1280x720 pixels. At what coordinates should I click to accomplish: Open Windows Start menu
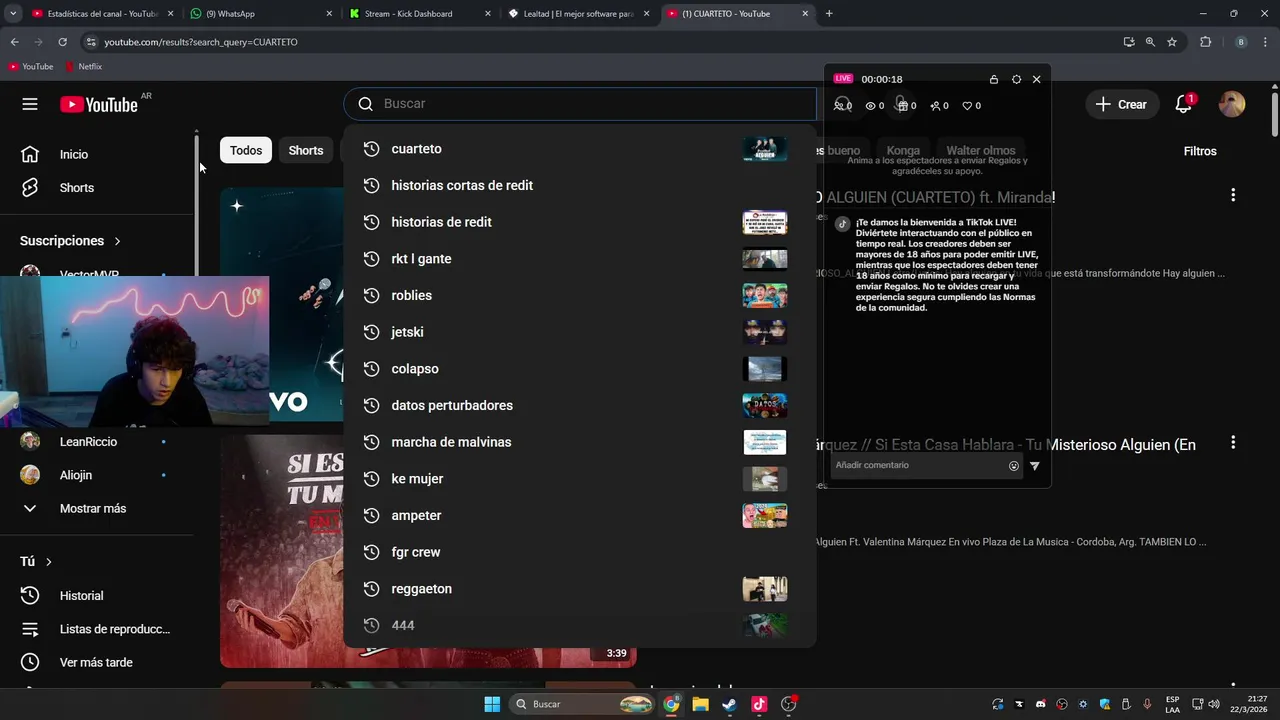point(492,704)
